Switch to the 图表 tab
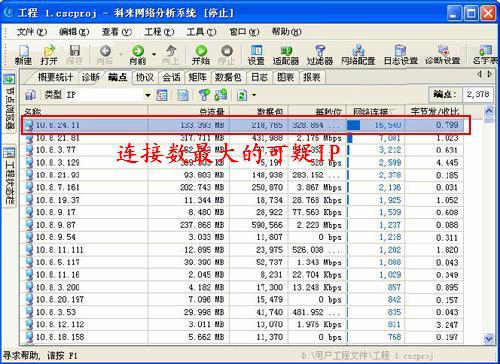 point(285,78)
